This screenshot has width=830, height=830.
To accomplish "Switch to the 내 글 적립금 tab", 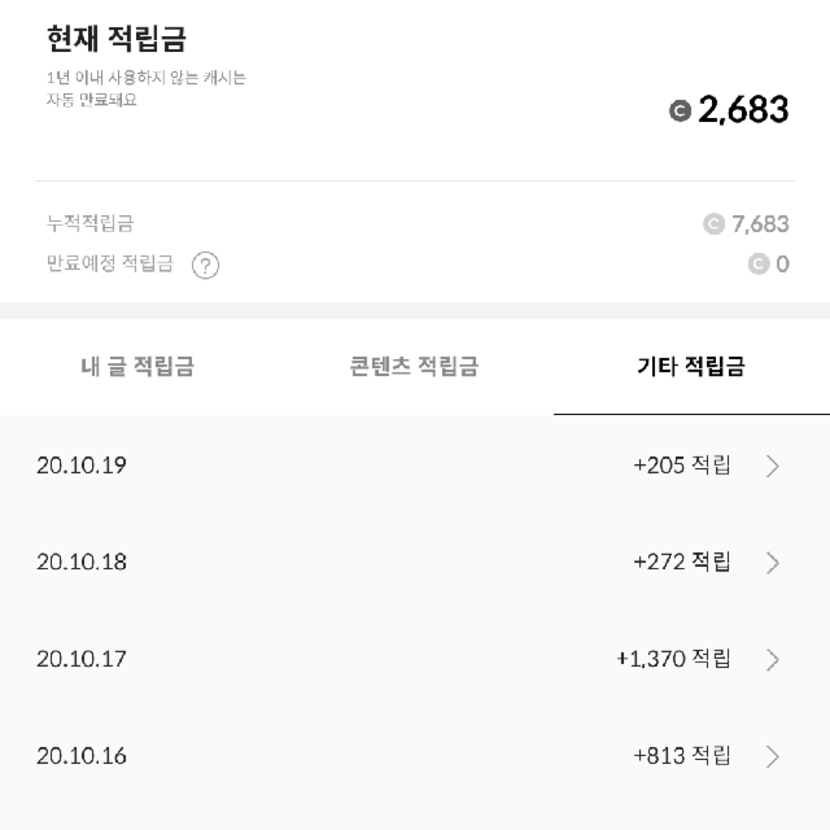I will click(x=137, y=367).
